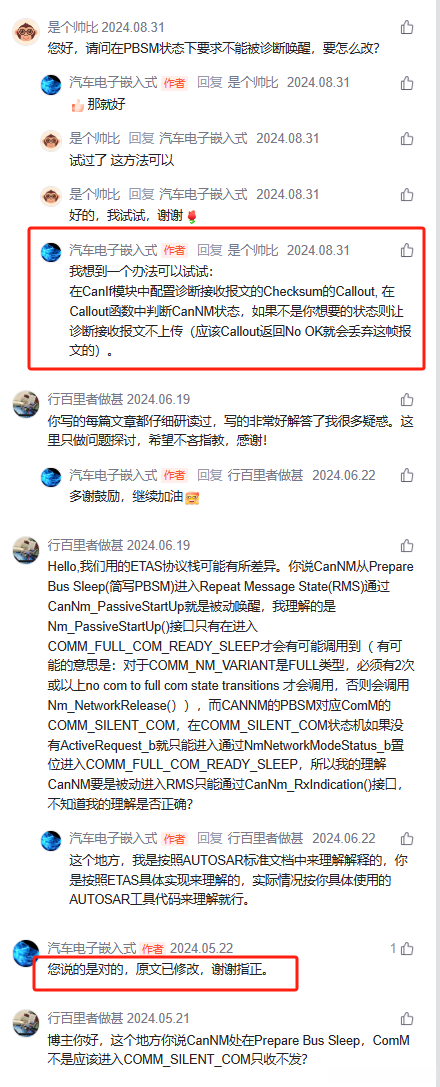Like the author's CanIf Checksum Callout reply
This screenshot has height=1087, width=440.
[x=407, y=250]
